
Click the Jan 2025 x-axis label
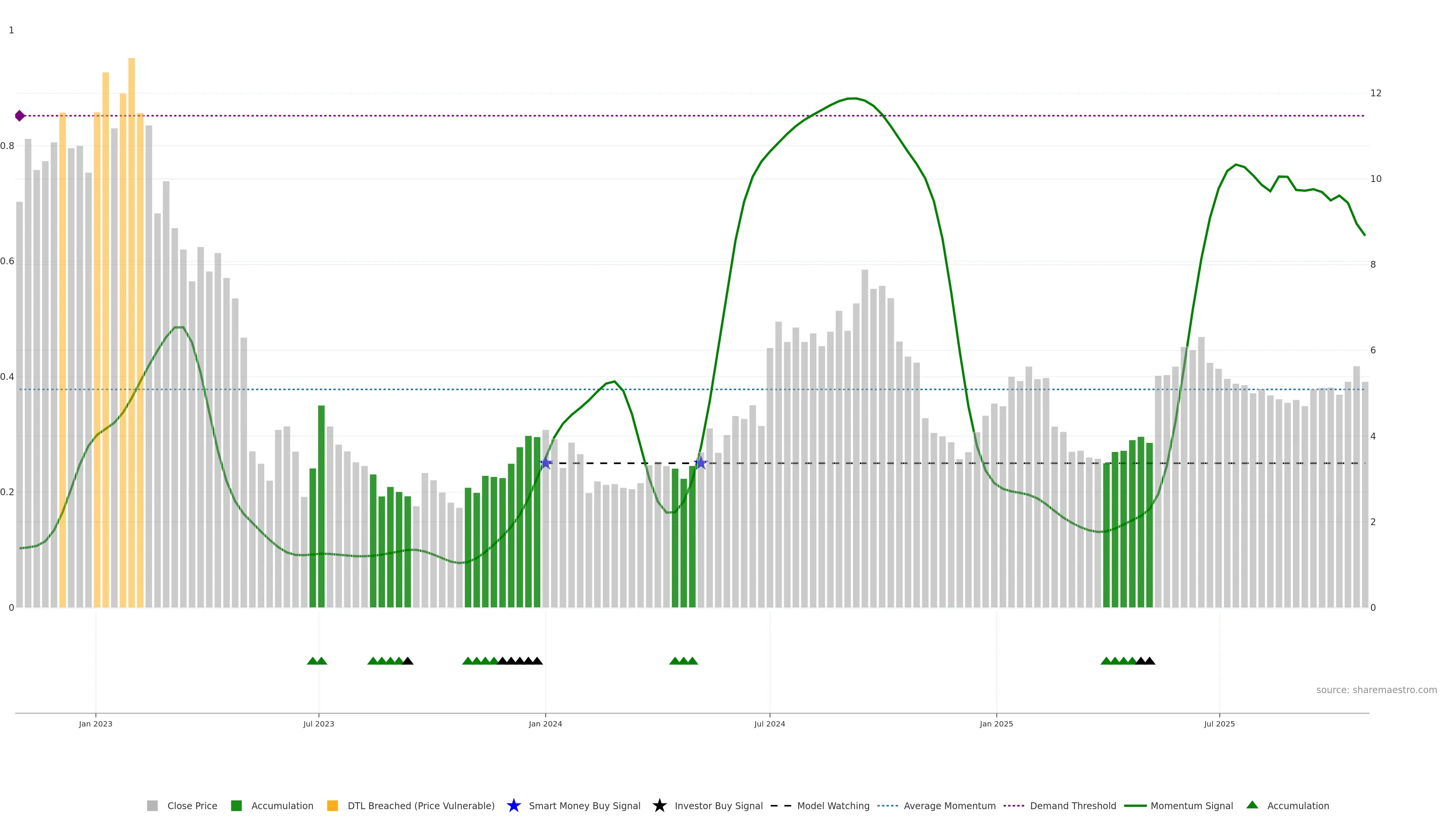(x=996, y=723)
